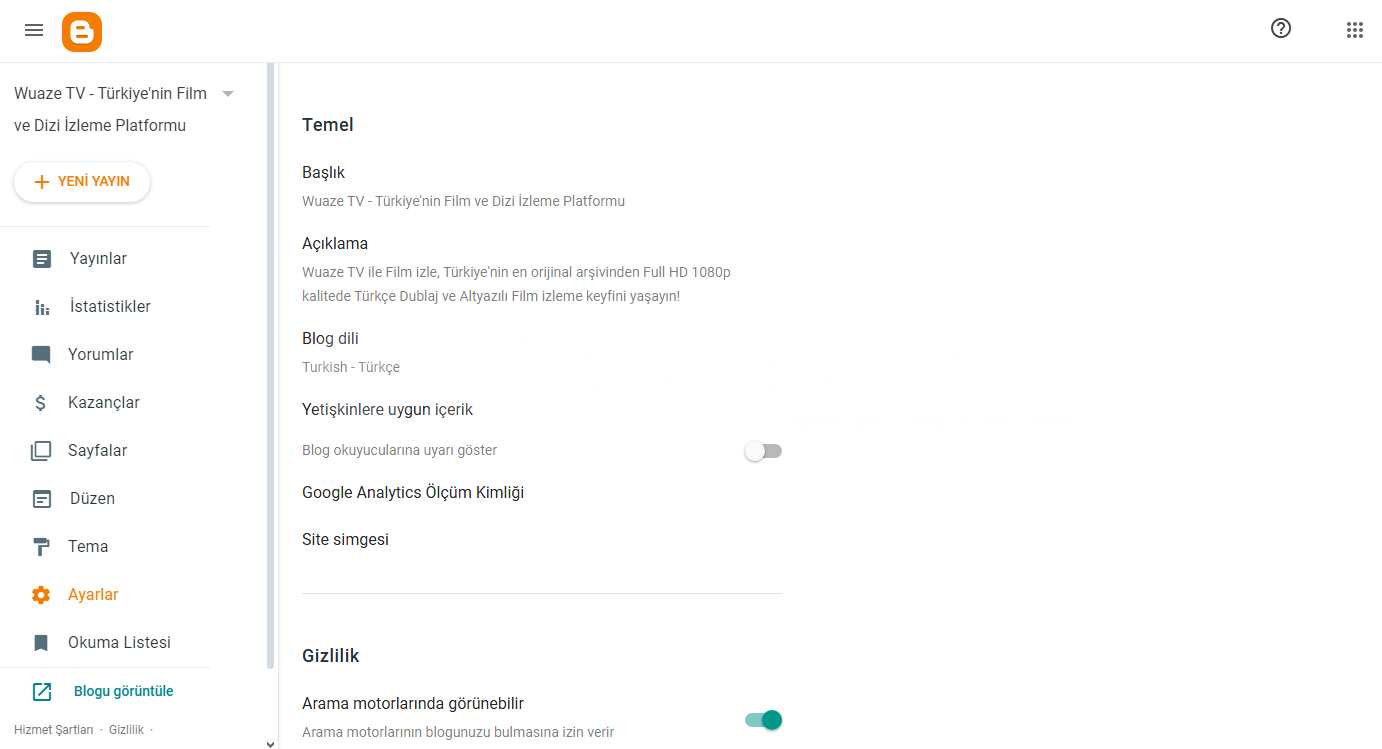Open the Google apps grid

[x=1355, y=30]
